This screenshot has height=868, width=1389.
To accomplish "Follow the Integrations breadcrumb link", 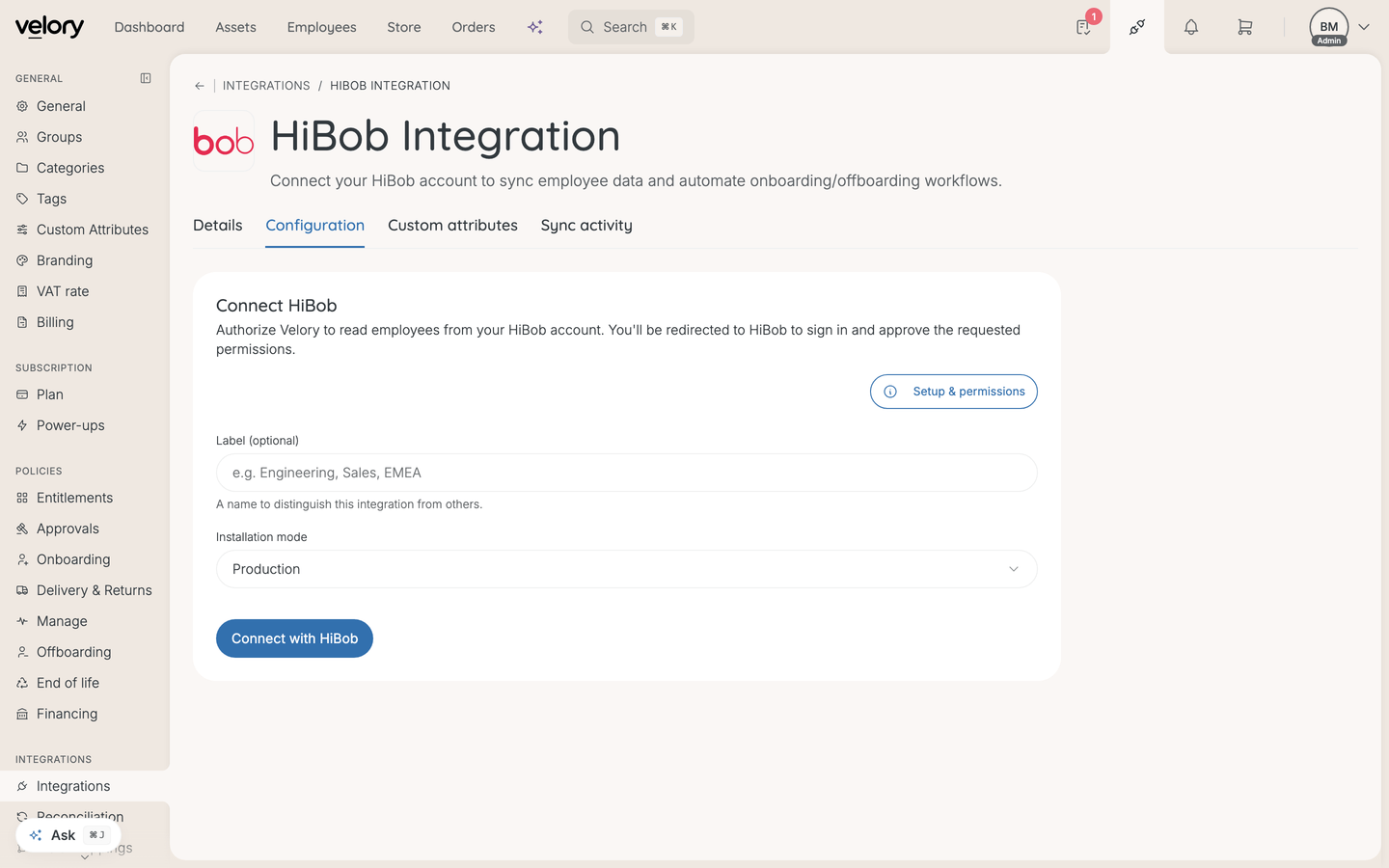I will 266,86.
